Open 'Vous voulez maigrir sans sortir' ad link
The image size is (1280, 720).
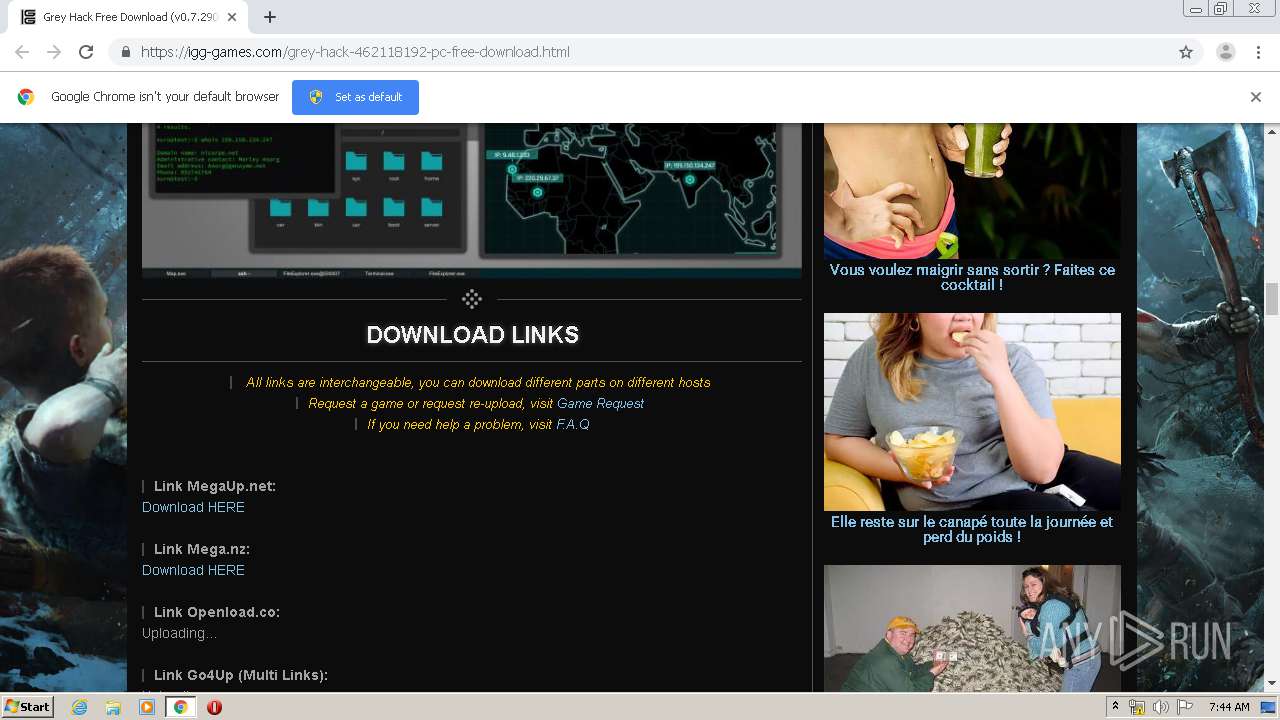972,277
